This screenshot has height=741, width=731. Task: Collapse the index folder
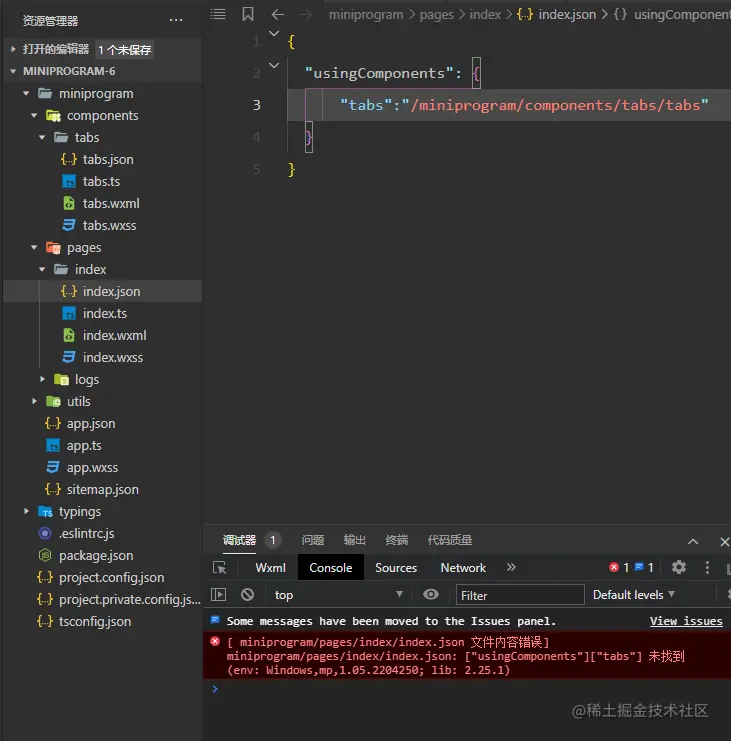(42, 269)
